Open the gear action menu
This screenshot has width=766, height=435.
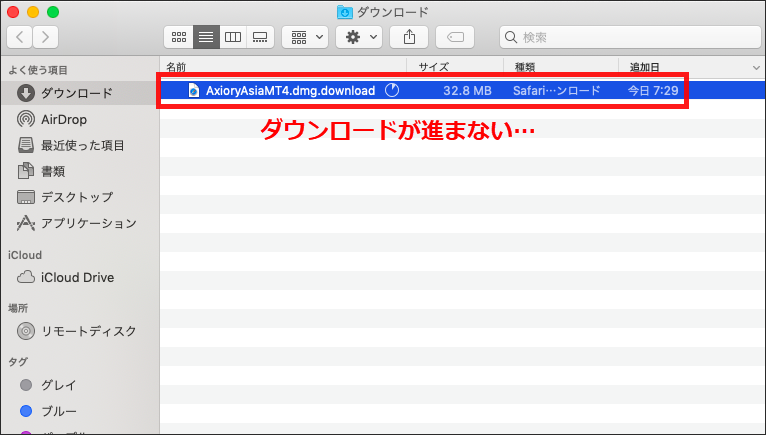pos(359,37)
